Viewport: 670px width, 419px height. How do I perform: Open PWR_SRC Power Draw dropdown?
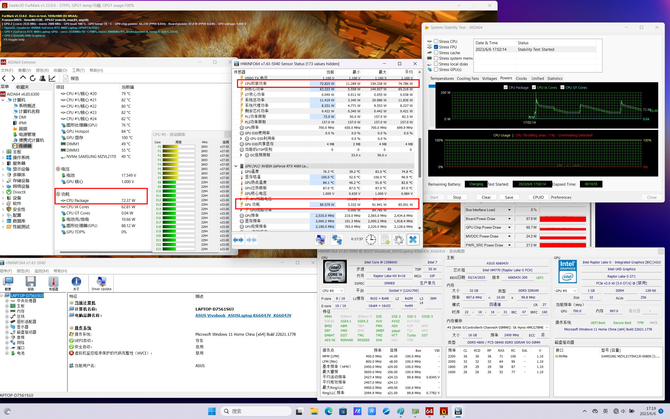click(x=509, y=245)
